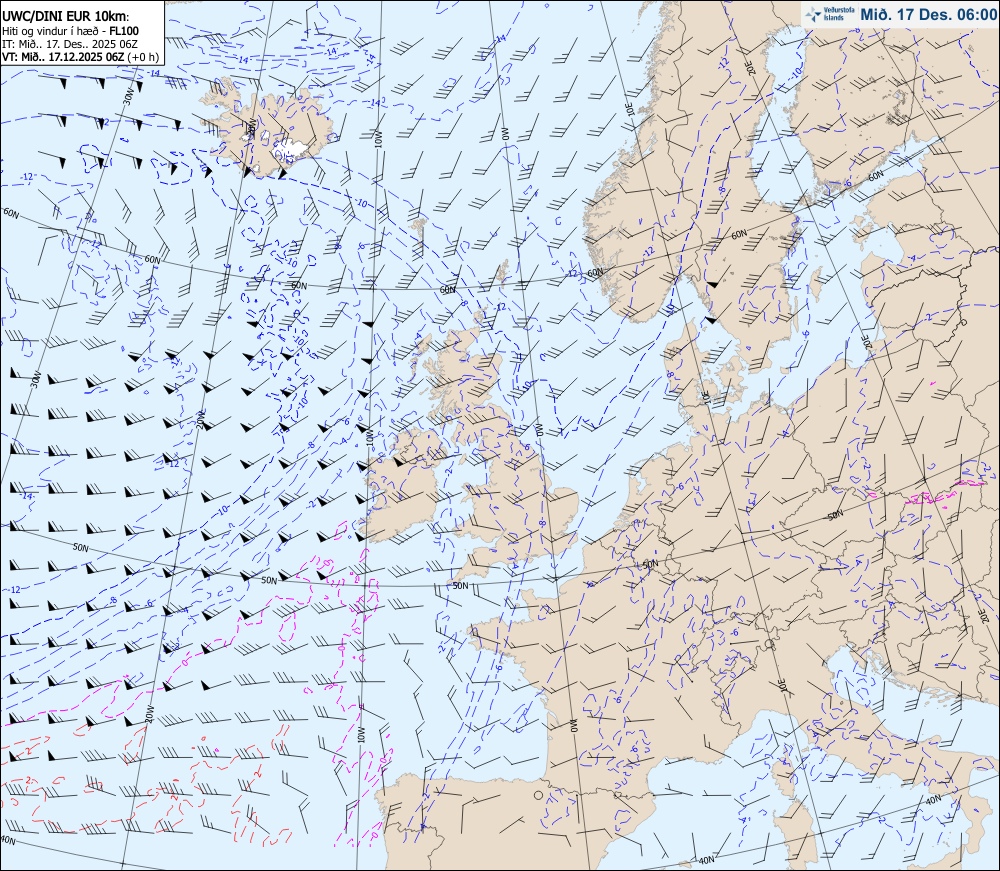Click the 'VT: Mið.. 17.12.2025 06Z (+0 h)' line

point(80,56)
